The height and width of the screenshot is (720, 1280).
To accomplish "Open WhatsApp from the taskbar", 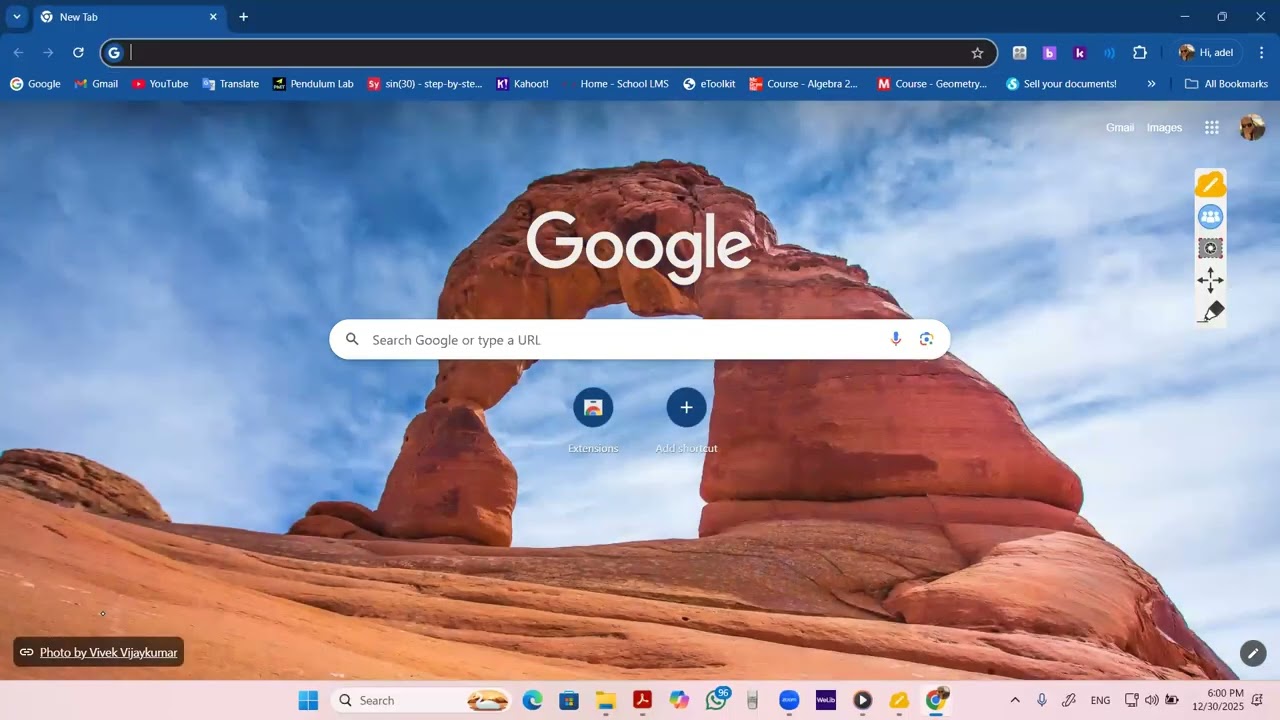I will [x=716, y=700].
